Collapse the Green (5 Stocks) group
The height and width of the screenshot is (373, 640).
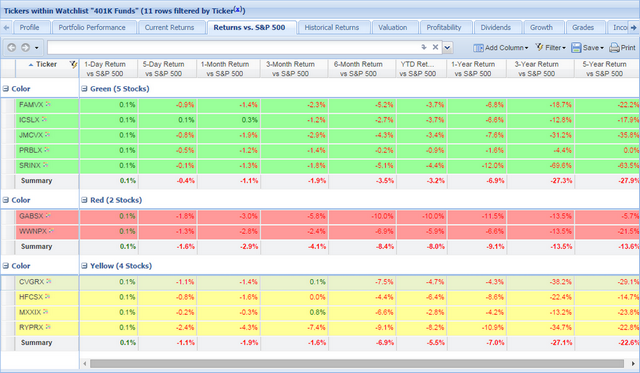point(84,89)
